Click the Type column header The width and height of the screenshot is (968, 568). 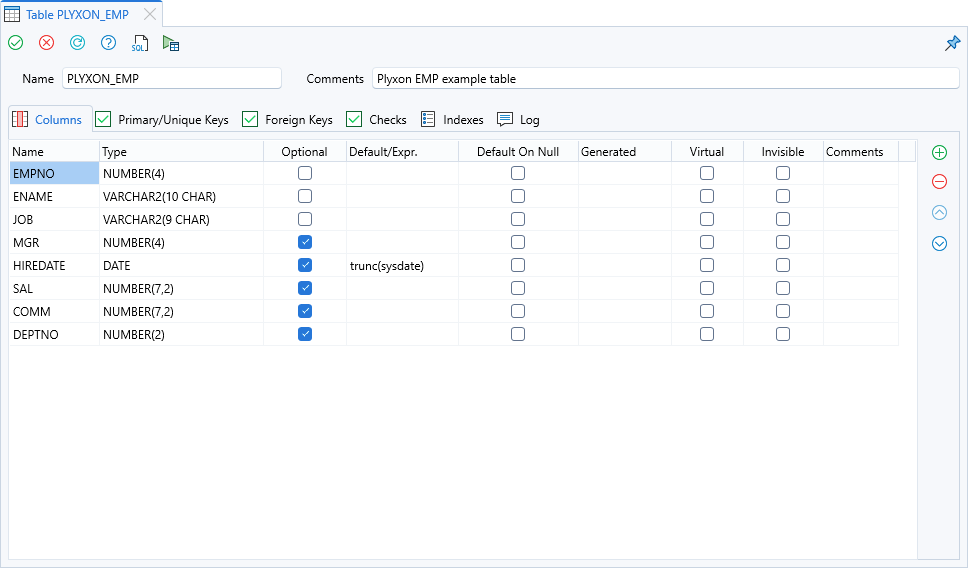182,151
